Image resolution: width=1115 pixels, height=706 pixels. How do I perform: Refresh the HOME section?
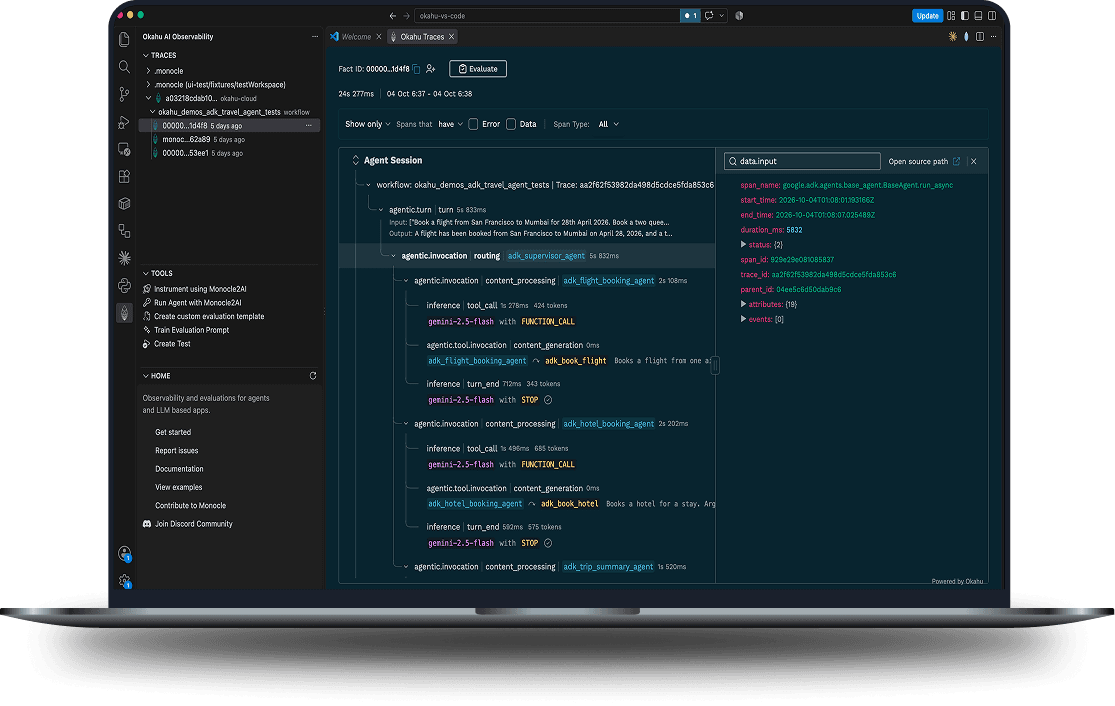313,375
